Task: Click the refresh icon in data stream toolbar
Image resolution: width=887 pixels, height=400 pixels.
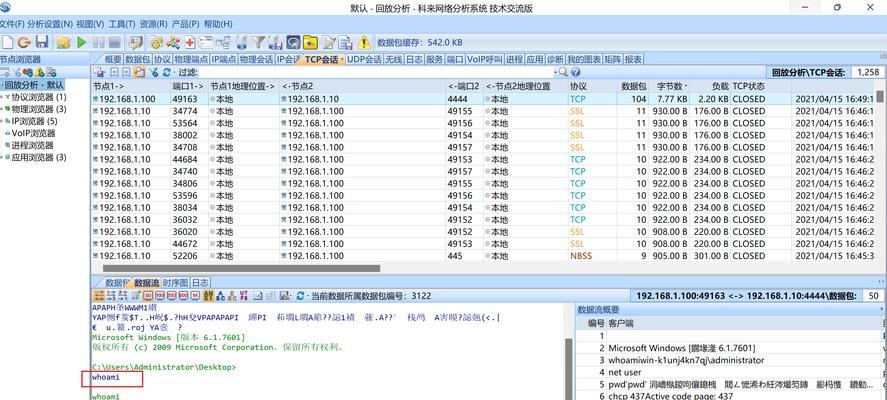Action: 300,295
